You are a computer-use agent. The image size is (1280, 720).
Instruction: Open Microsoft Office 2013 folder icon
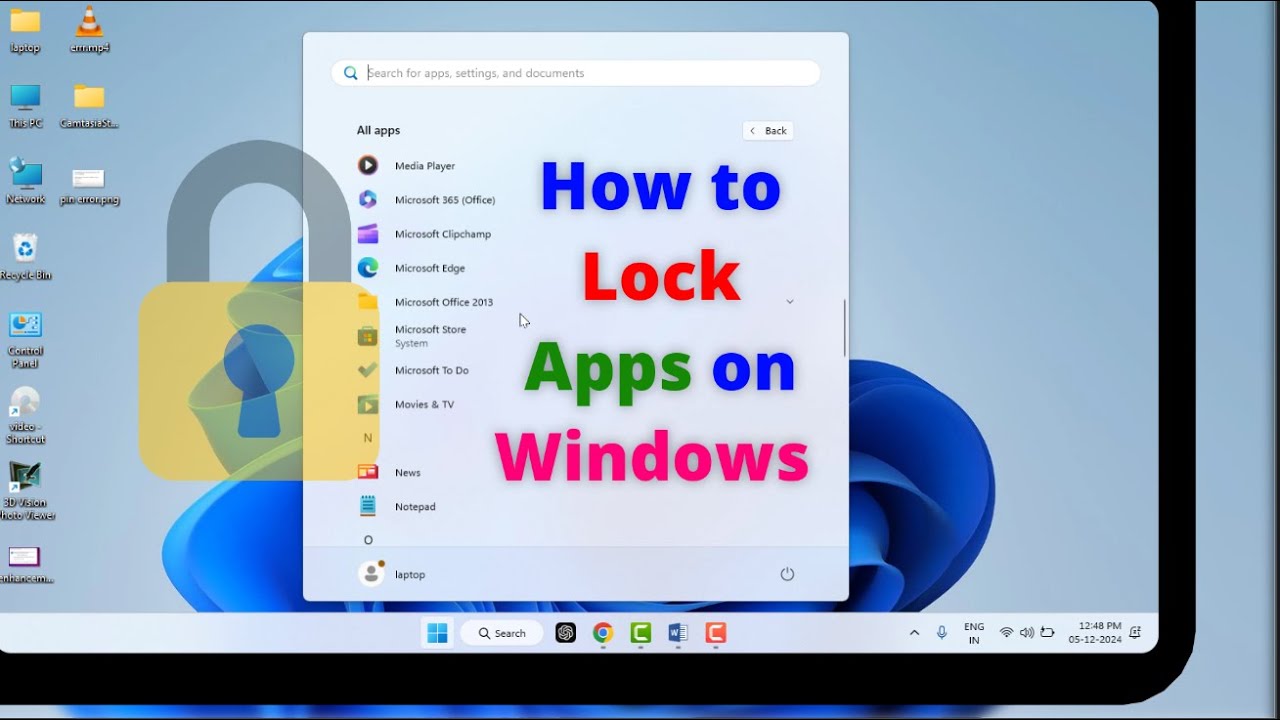368,302
